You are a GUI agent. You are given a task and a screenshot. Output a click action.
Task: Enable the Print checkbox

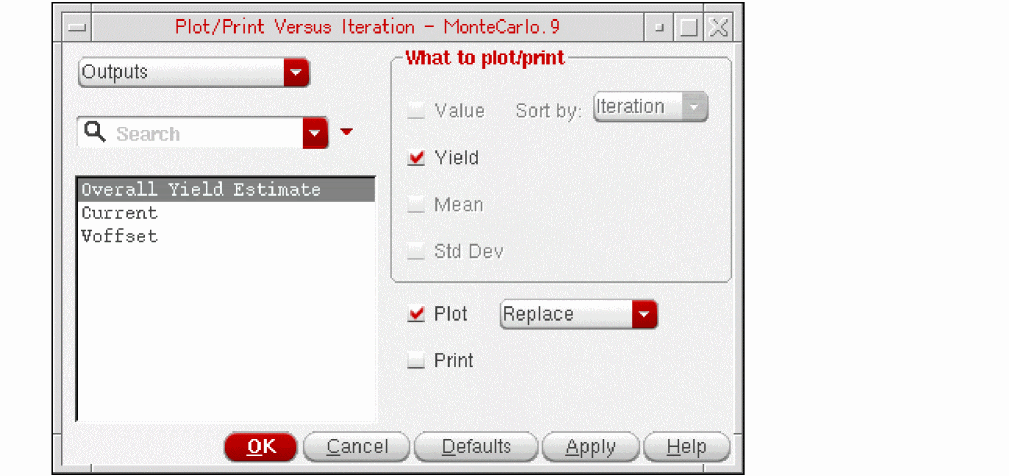[x=417, y=361]
